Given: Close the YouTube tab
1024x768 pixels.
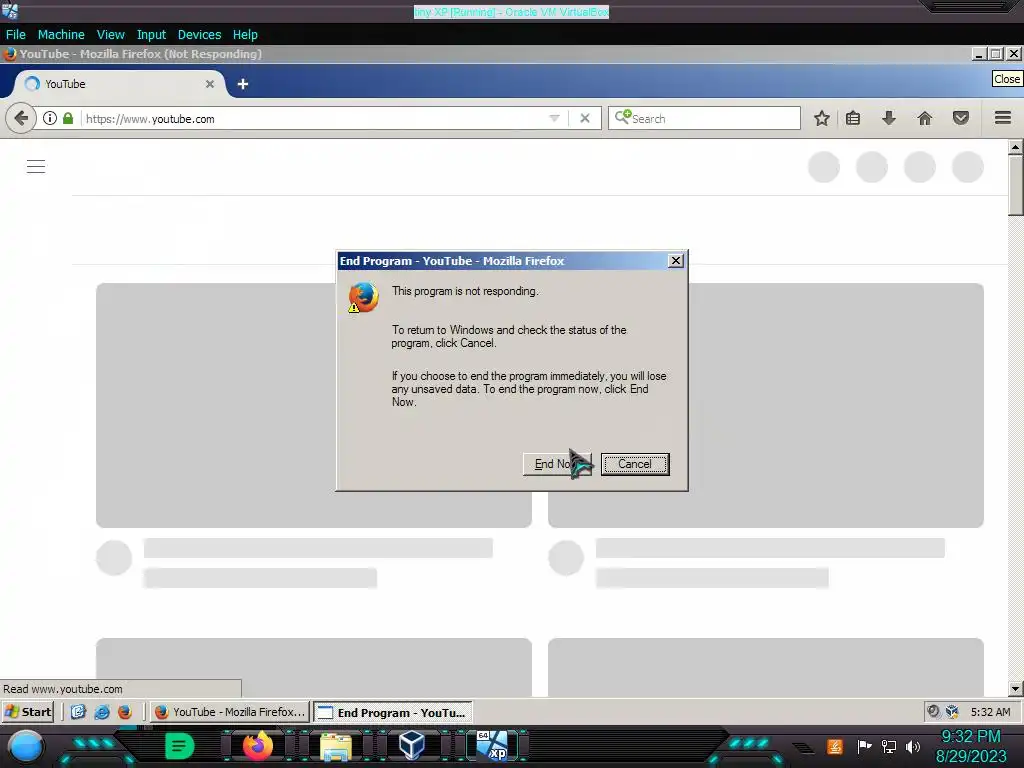Looking at the screenshot, I should tap(210, 84).
